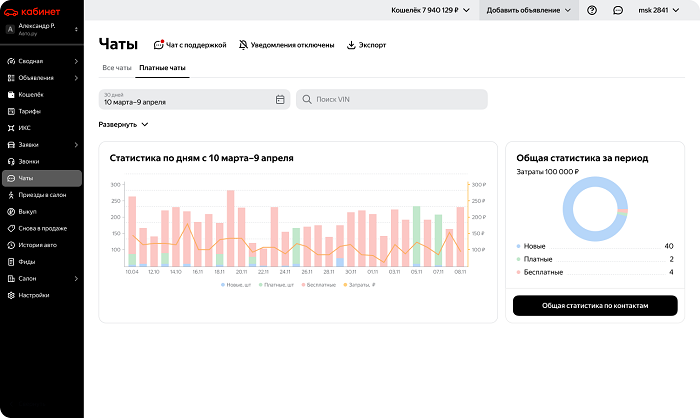700x418 pixels.
Task: Expand the Razvernut section
Action: (123, 125)
